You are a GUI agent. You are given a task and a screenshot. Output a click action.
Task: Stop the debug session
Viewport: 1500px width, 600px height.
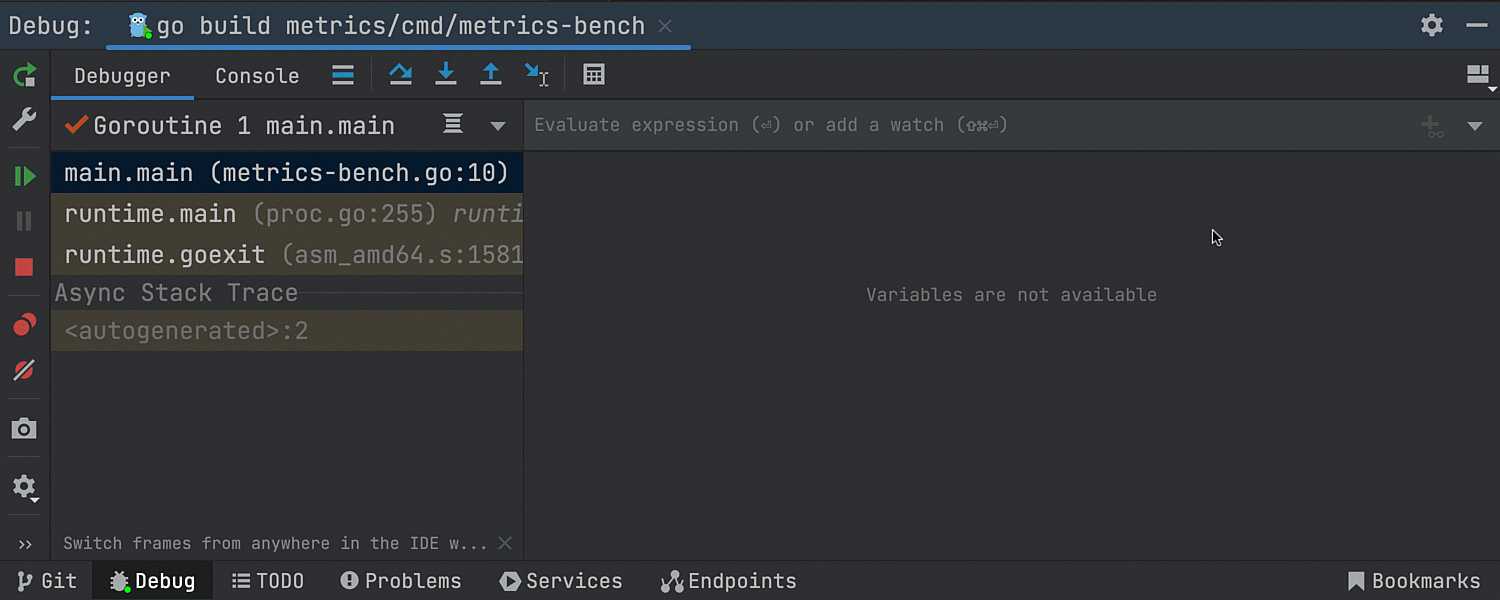pyautogui.click(x=24, y=267)
